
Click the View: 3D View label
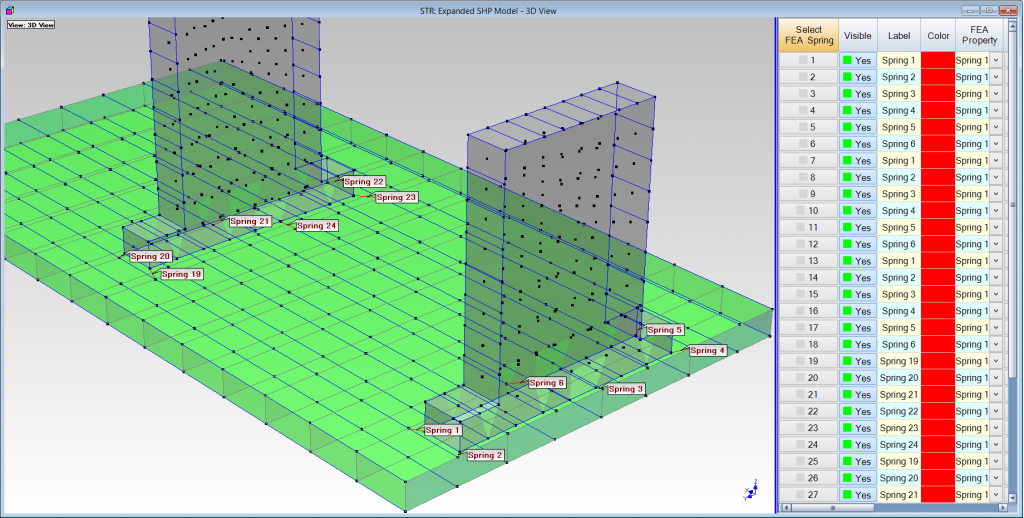pos(31,25)
